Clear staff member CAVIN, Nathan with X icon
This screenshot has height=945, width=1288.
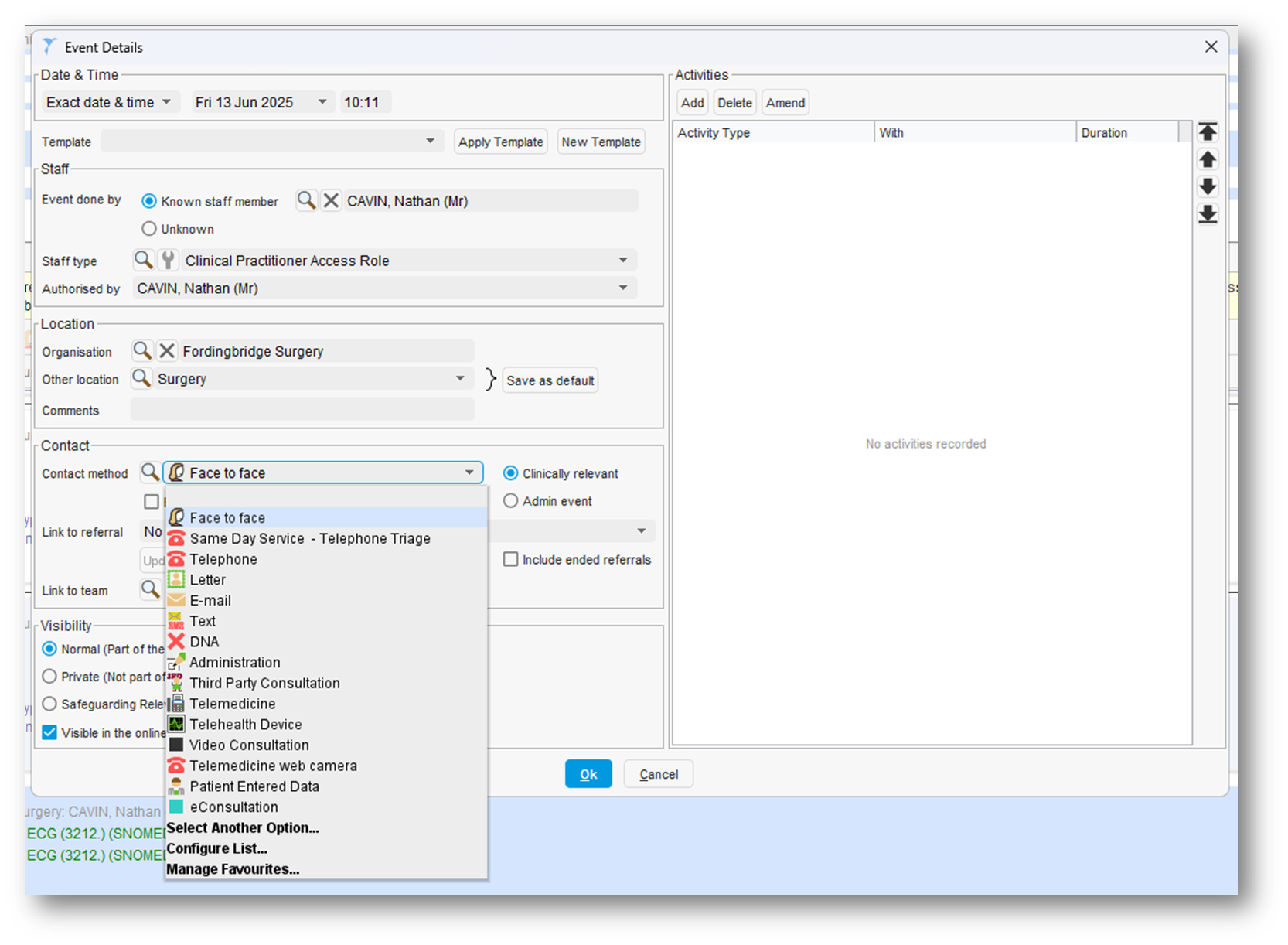point(331,201)
